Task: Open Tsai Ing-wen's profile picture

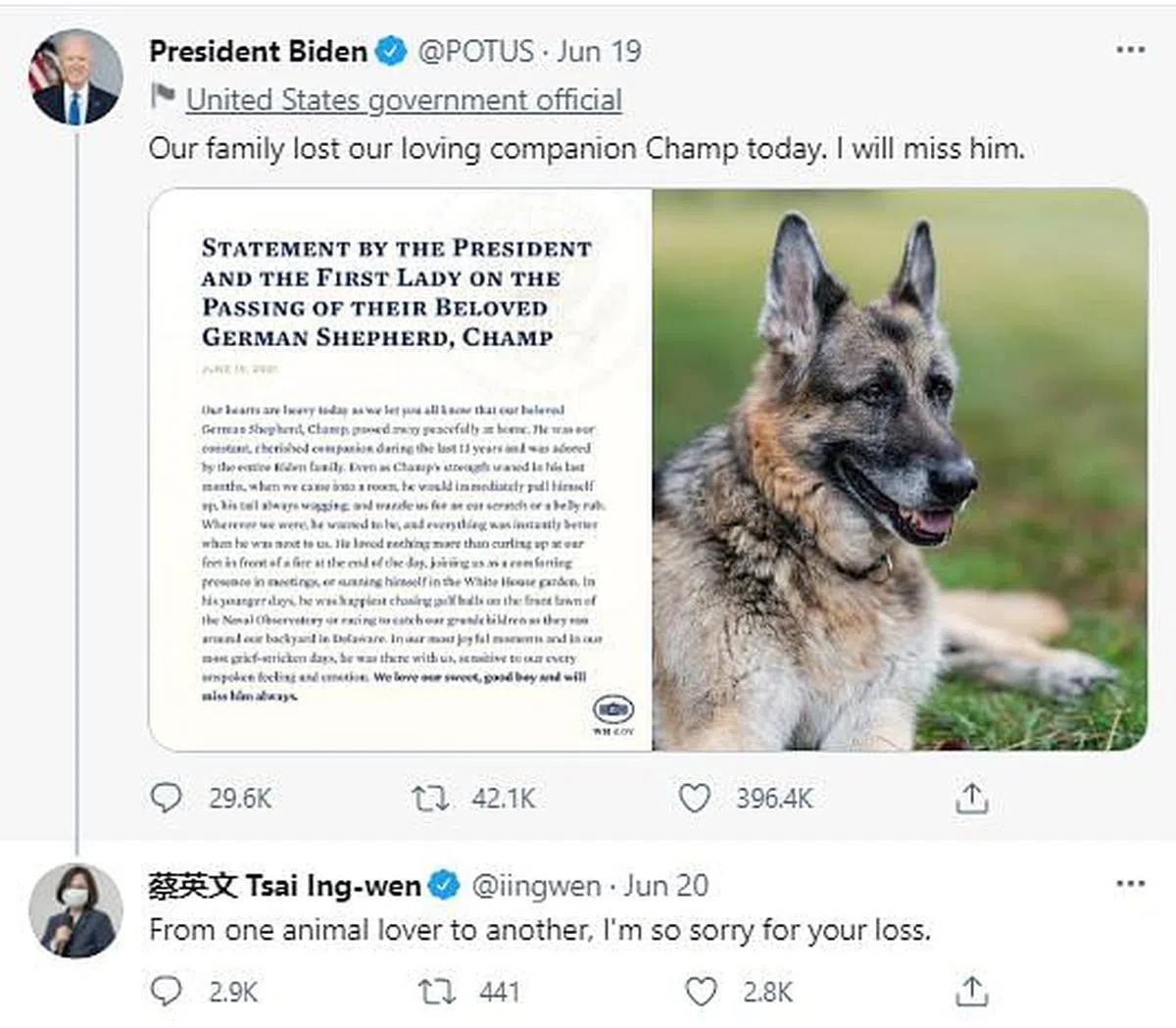Action: point(76,910)
